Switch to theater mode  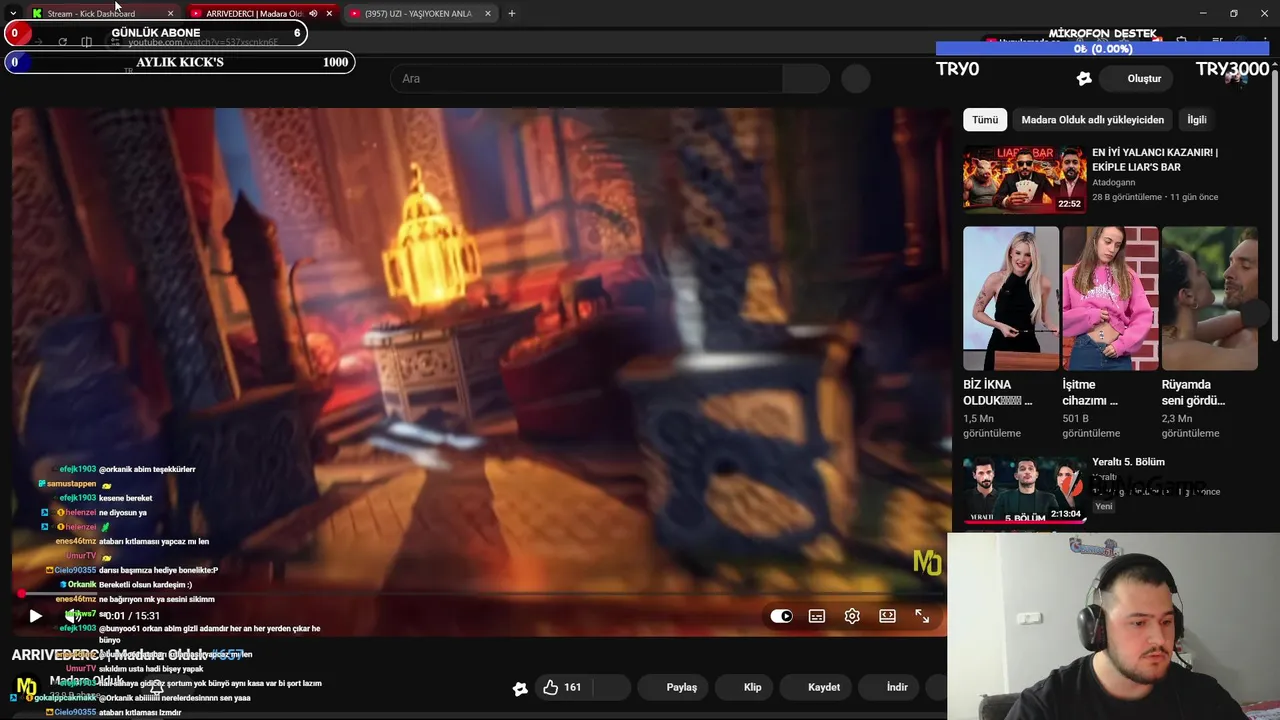pyautogui.click(x=887, y=616)
